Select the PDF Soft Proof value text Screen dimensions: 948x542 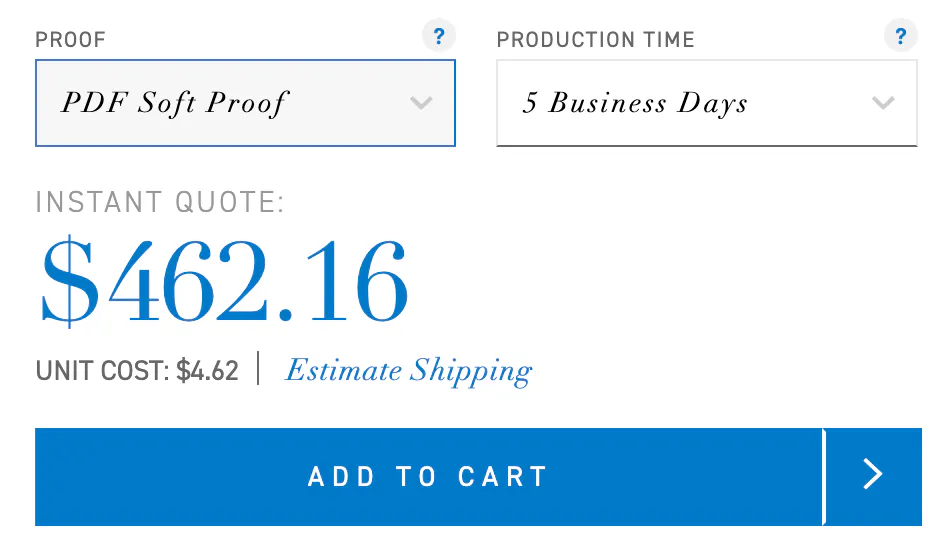[174, 103]
